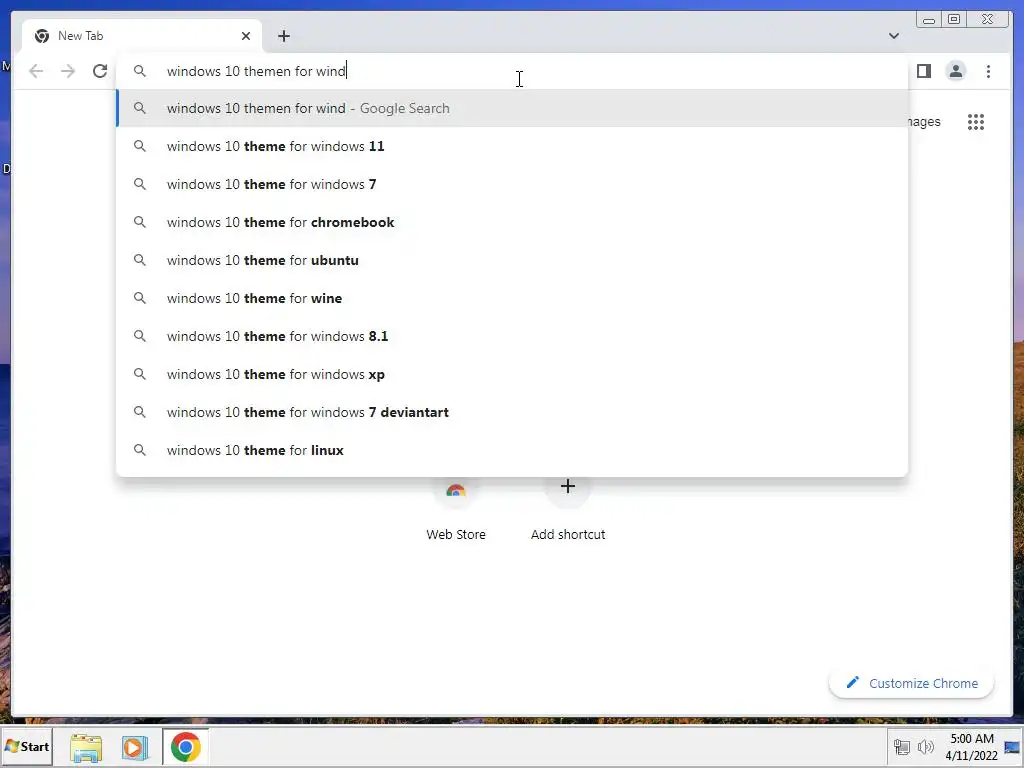Choose 'windows 7 deviantart' suggestion
Viewport: 1024px width, 768px height.
pyautogui.click(x=512, y=412)
